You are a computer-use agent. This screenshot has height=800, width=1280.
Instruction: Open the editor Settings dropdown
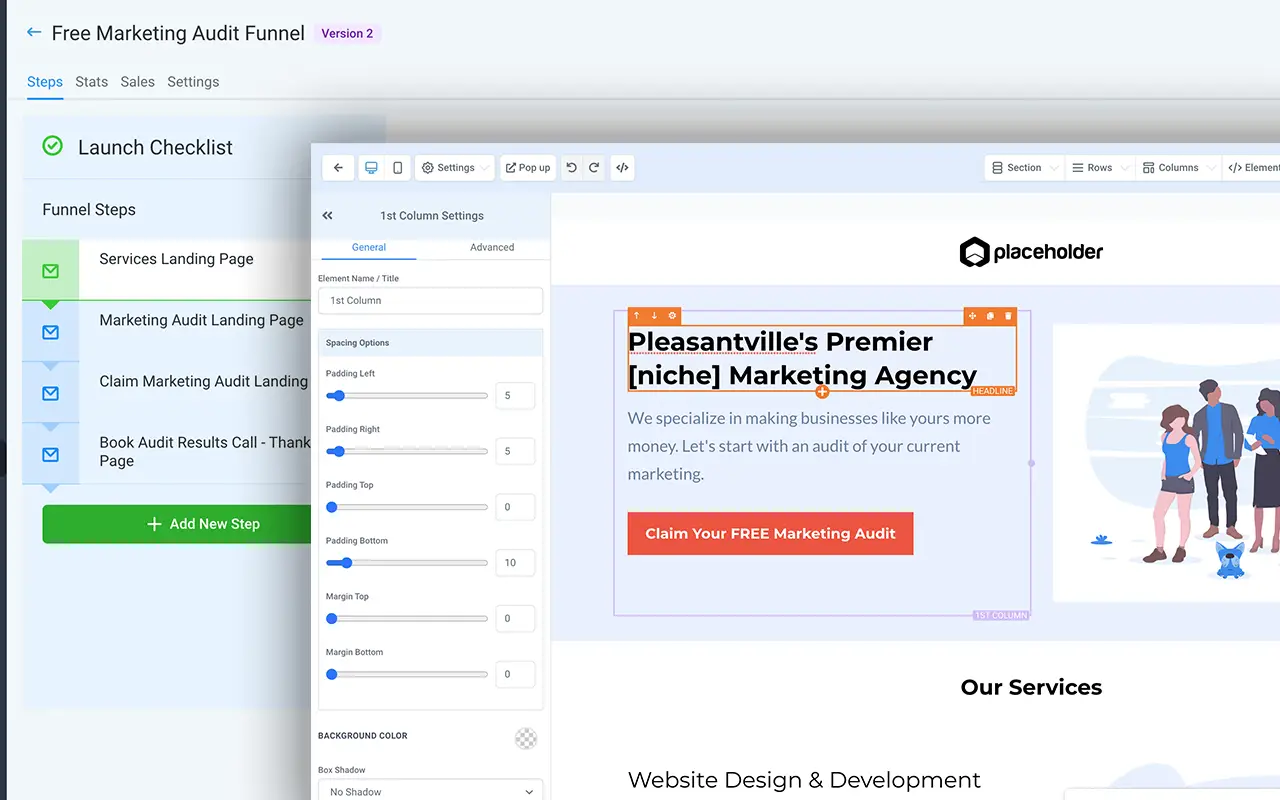454,168
